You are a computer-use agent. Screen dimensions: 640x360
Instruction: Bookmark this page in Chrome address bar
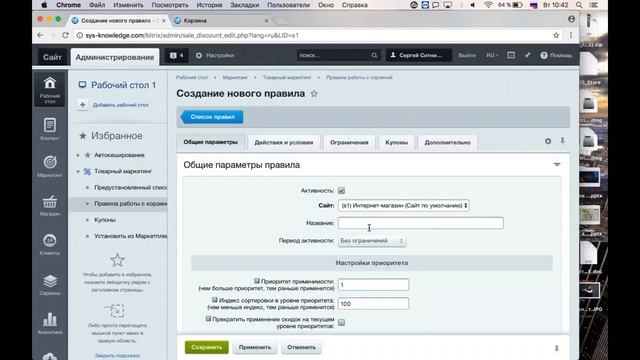[556, 36]
